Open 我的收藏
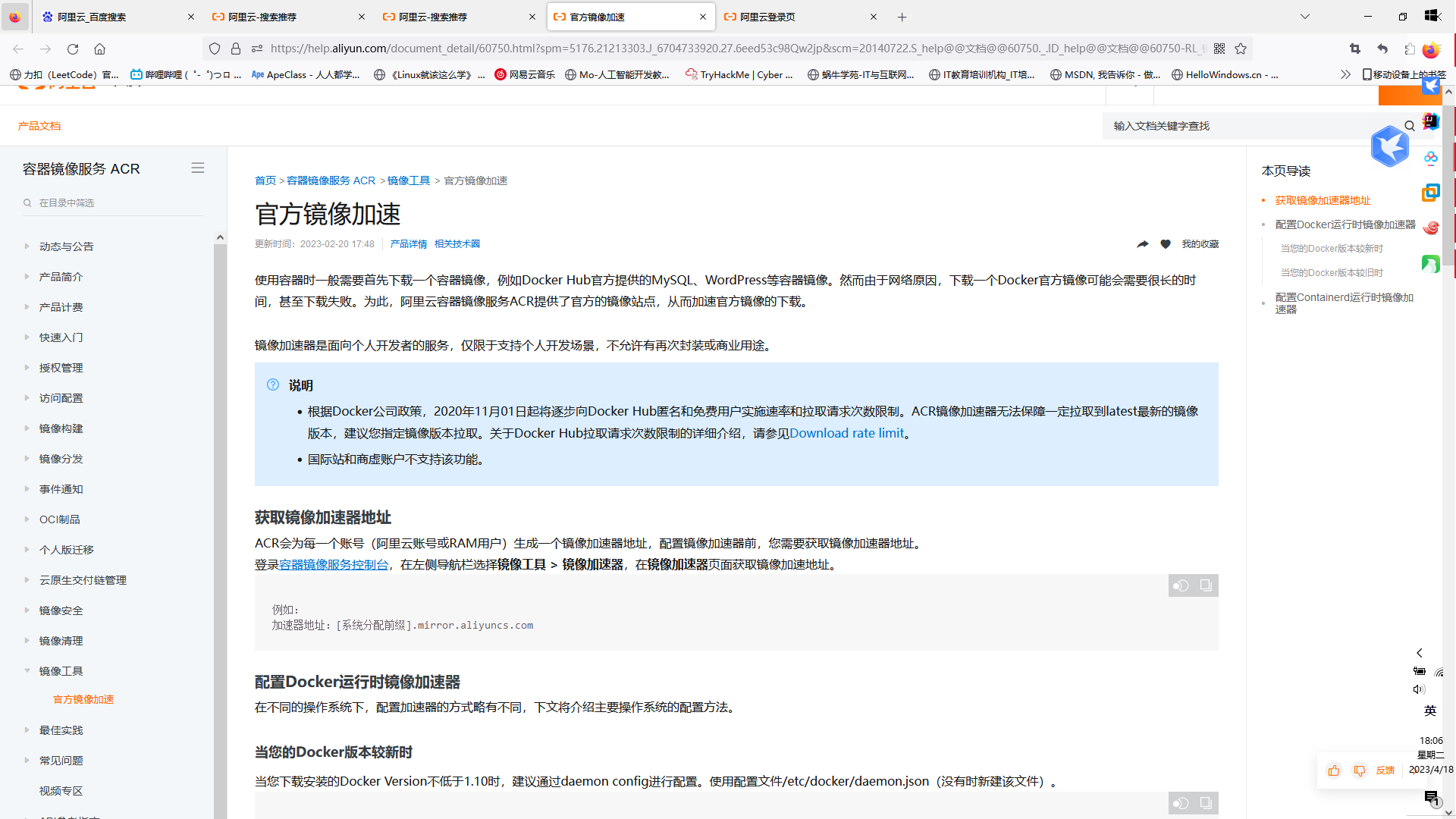This screenshot has width=1456, height=819. tap(1200, 244)
